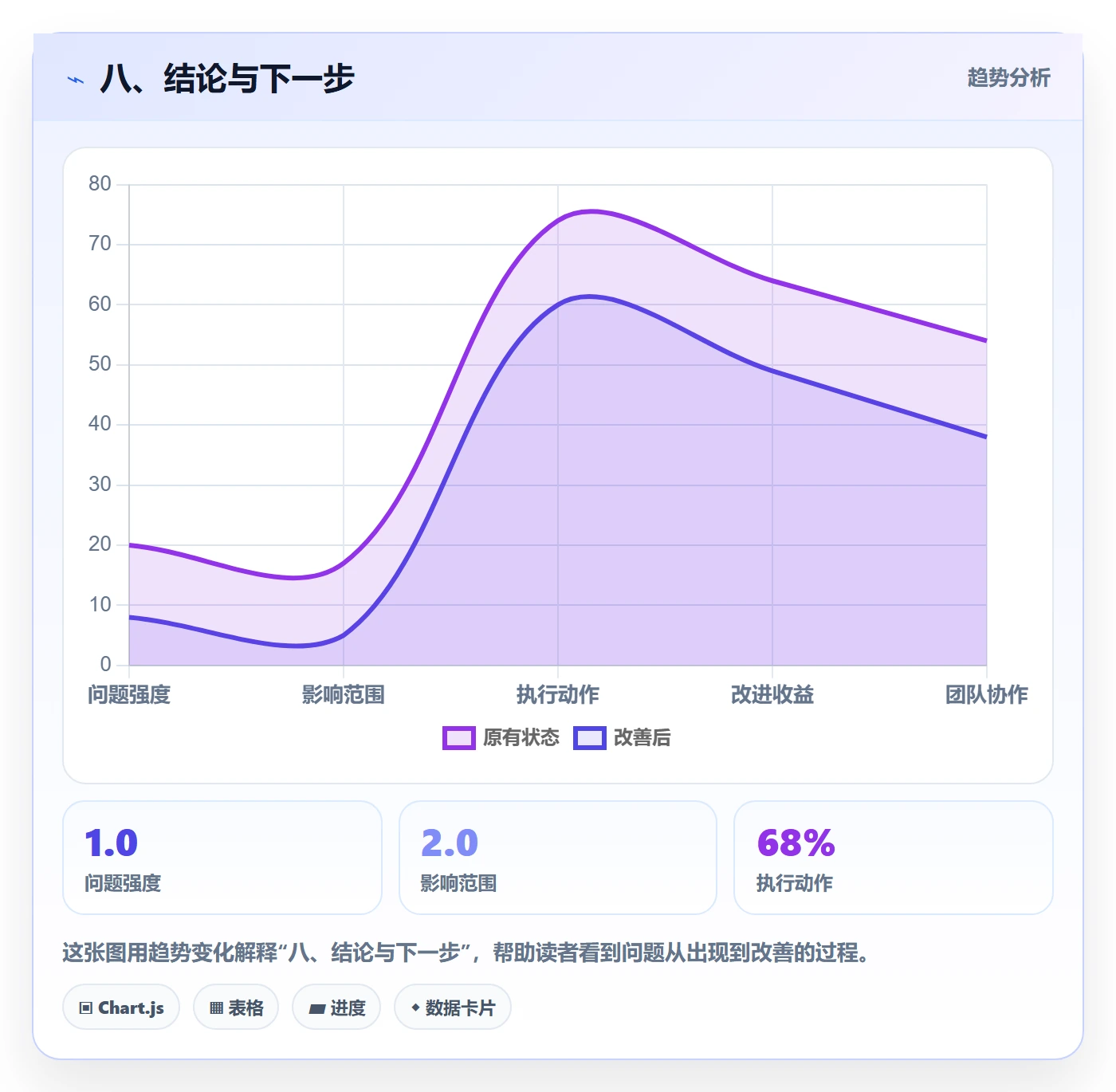This screenshot has width=1116, height=1092.
Task: Click the 50 y-axis value
Action: pos(100,363)
